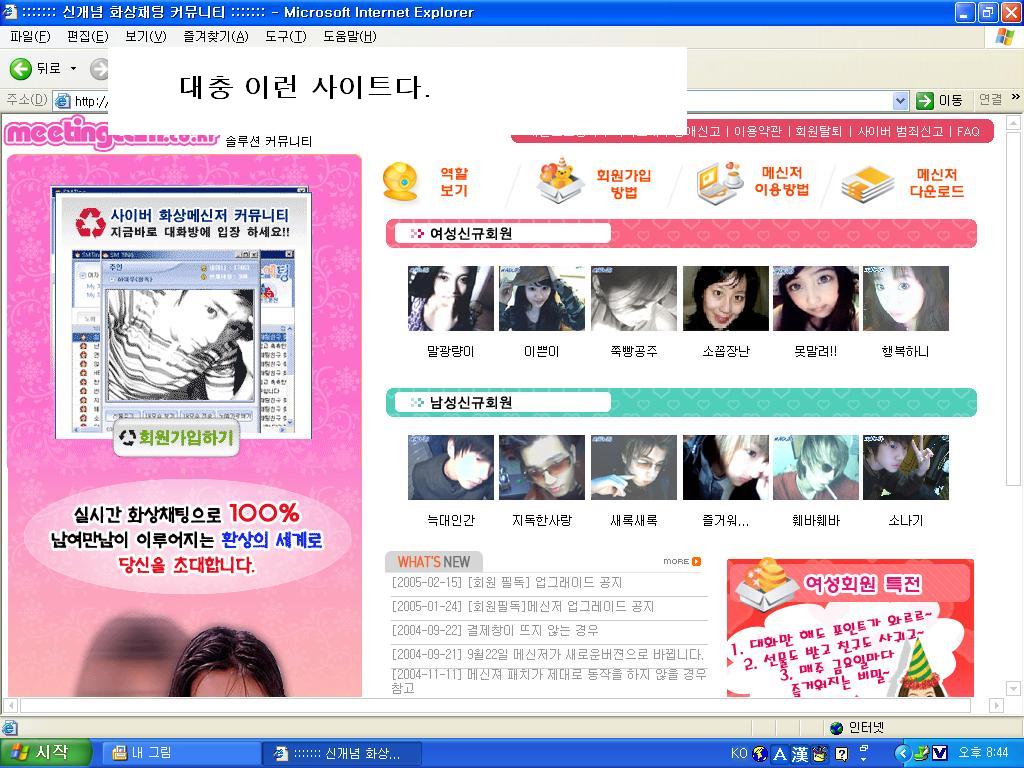
Task: Click the vertical scrollbar down arrow
Action: click(1013, 688)
